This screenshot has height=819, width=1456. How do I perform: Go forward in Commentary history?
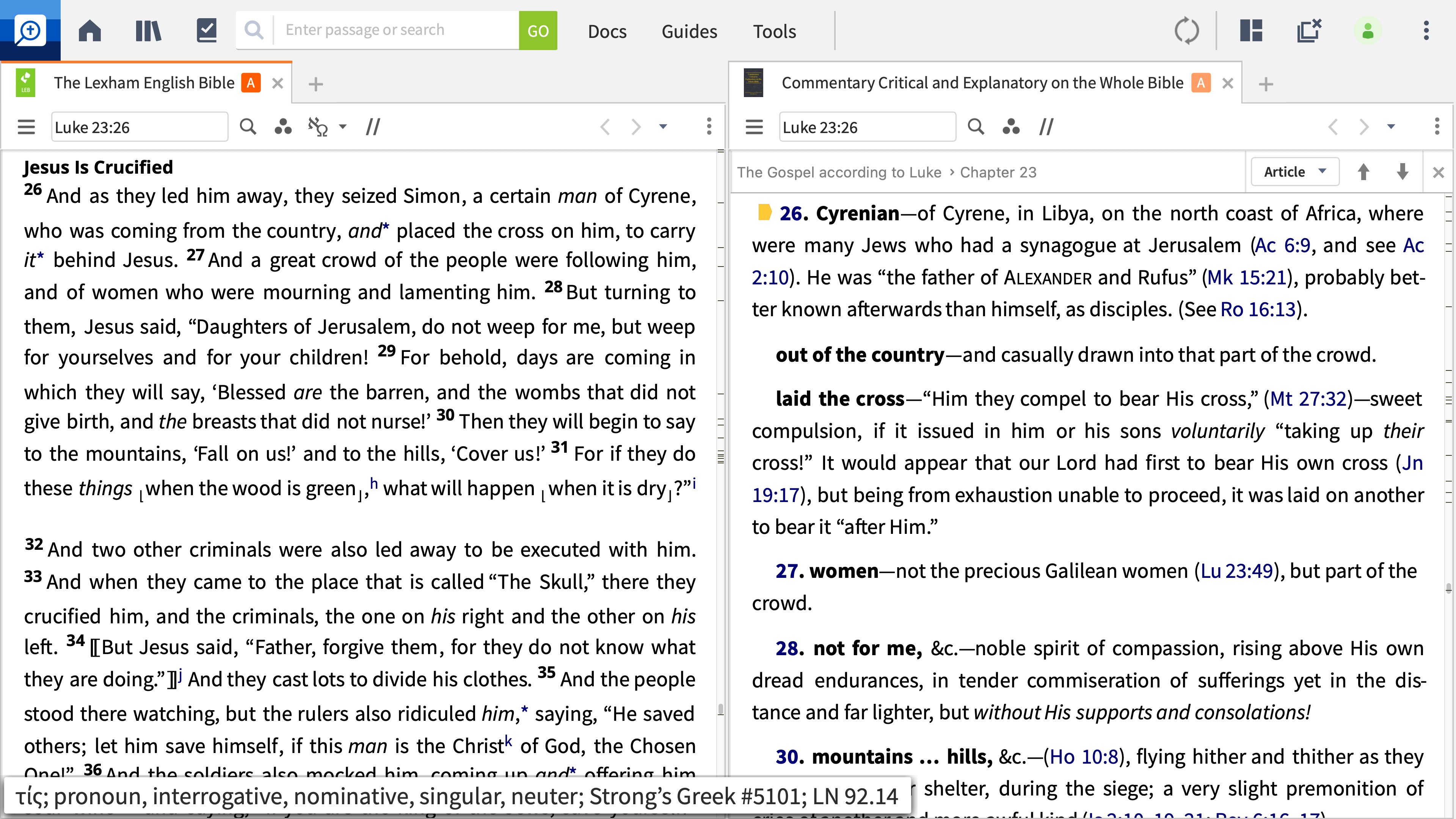click(1364, 127)
